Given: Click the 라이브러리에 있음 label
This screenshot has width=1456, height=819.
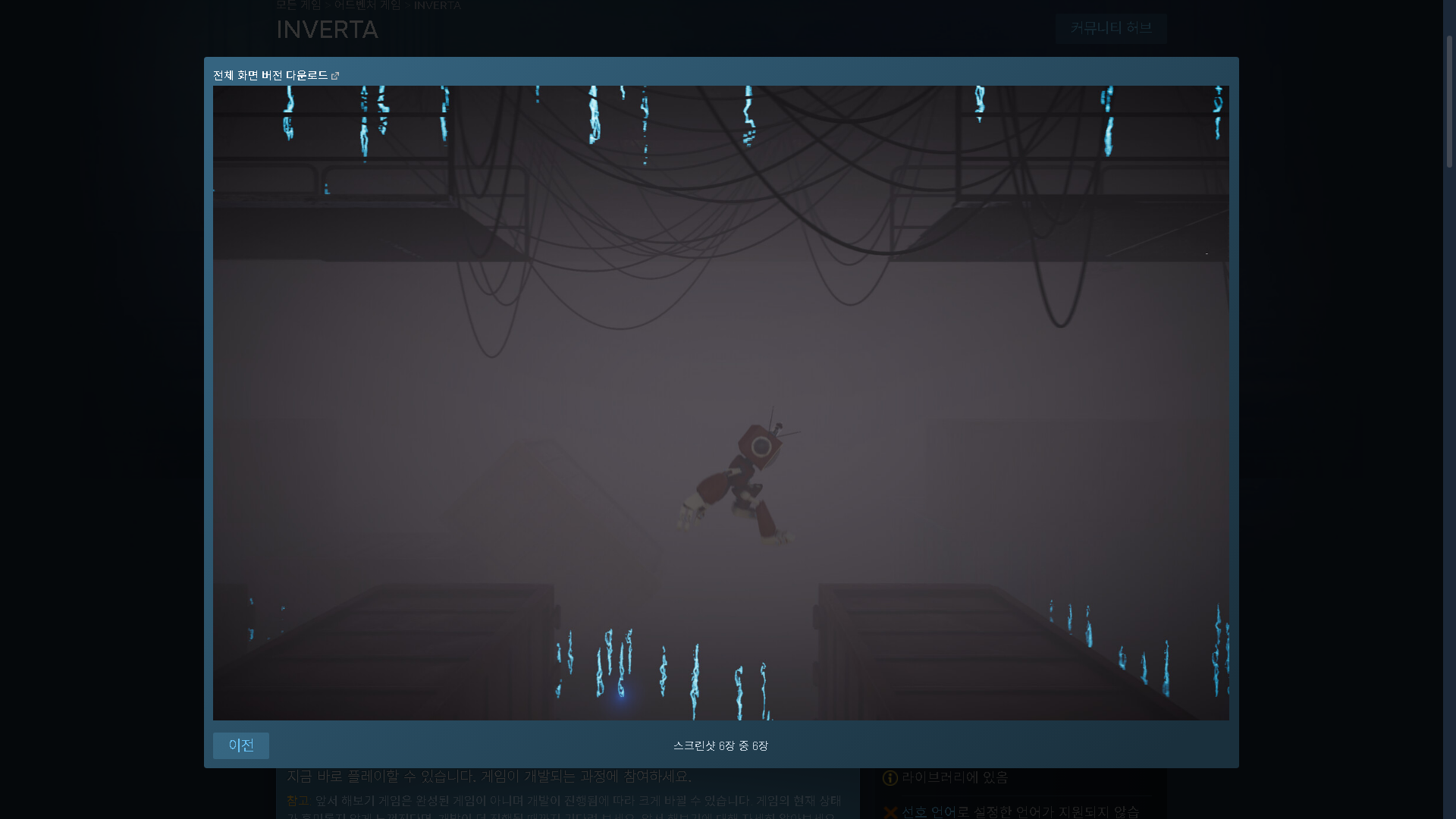Looking at the screenshot, I should point(955,777).
